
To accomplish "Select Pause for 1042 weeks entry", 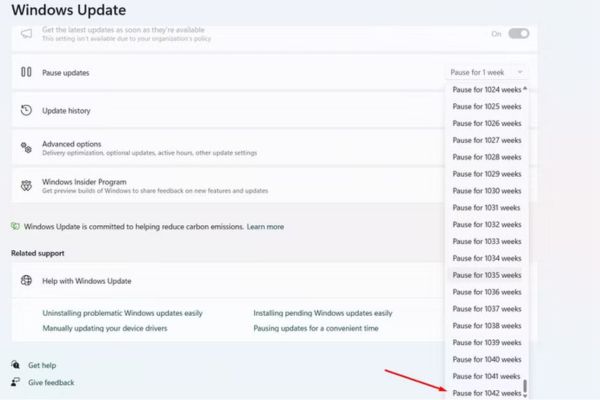I will [x=487, y=393].
